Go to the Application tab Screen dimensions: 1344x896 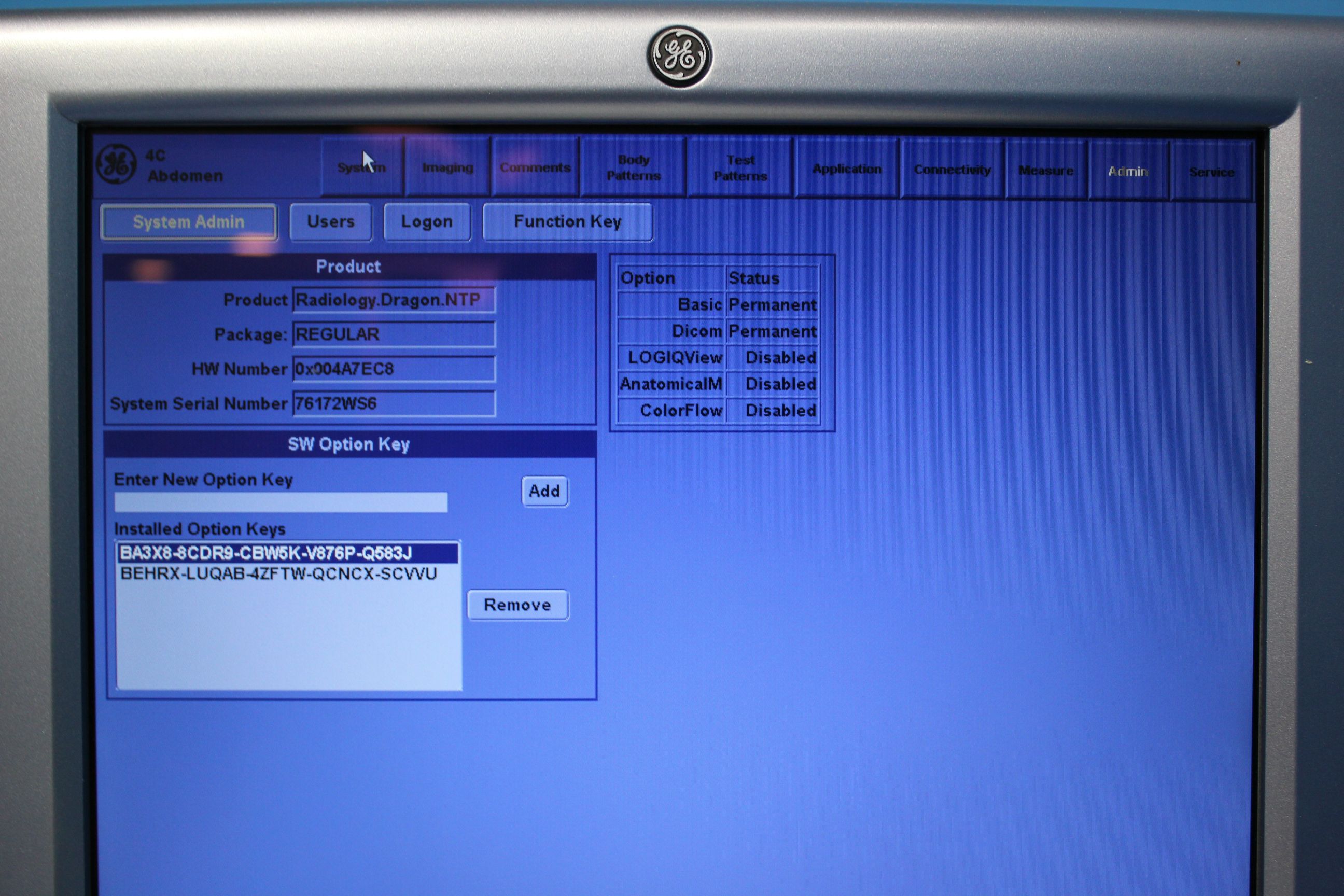(847, 169)
